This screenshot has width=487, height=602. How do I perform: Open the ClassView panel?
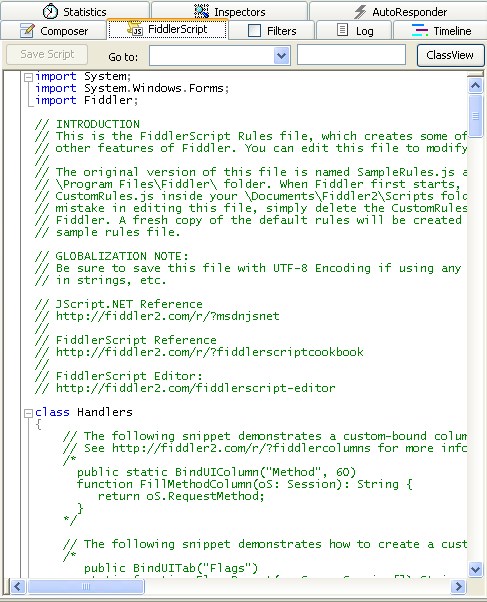pyautogui.click(x=450, y=55)
